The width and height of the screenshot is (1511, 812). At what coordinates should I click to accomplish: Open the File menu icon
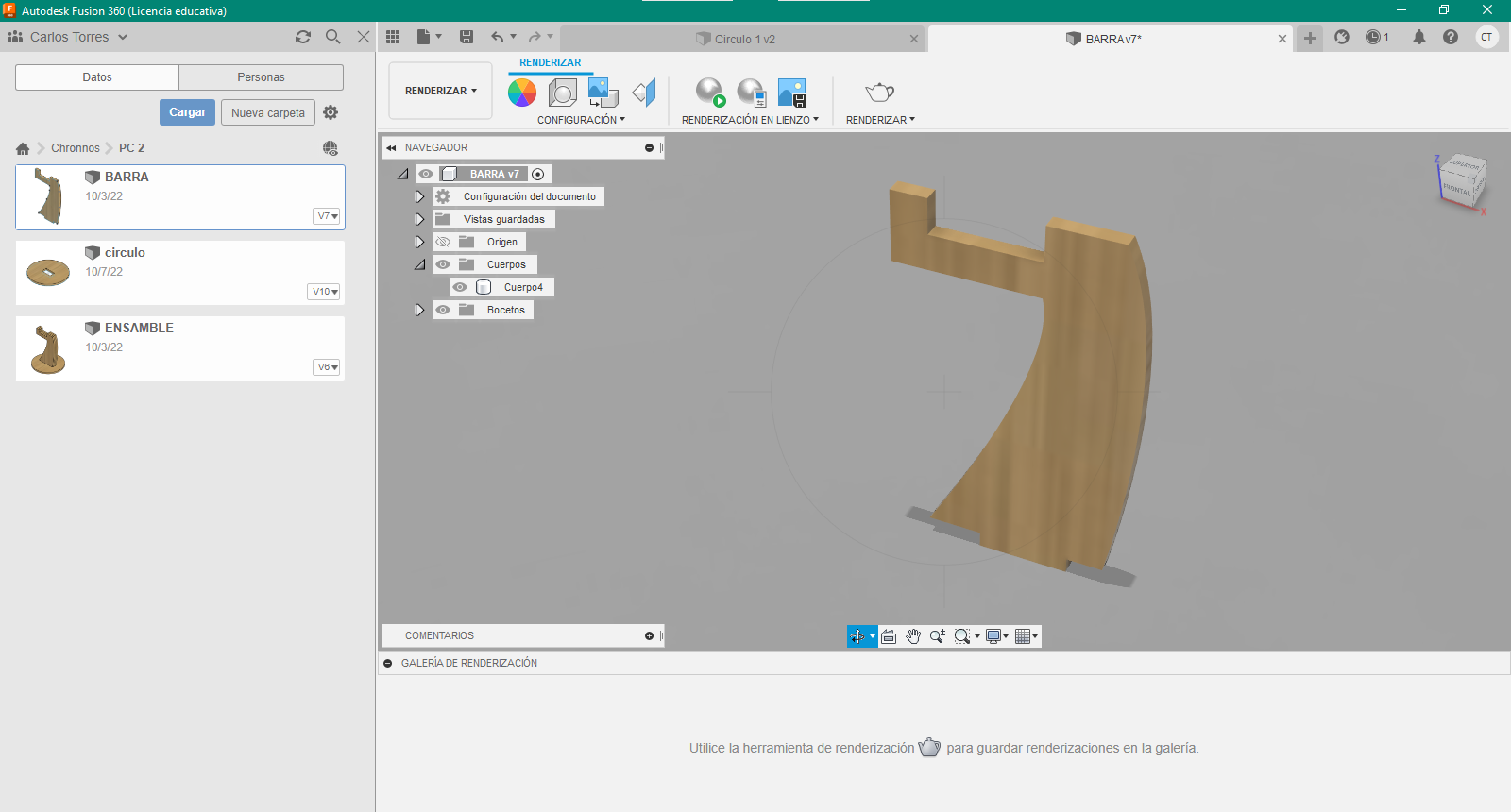[424, 37]
